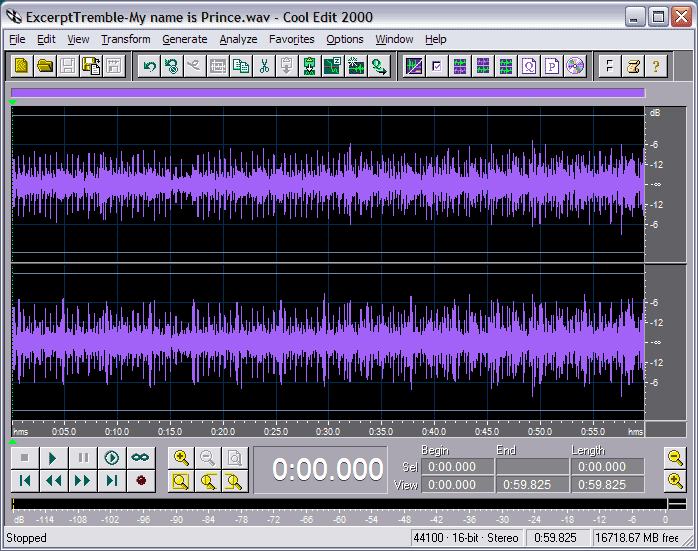Screen dimensions: 698x551
Task: Open the Transform menu
Action: pos(126,40)
